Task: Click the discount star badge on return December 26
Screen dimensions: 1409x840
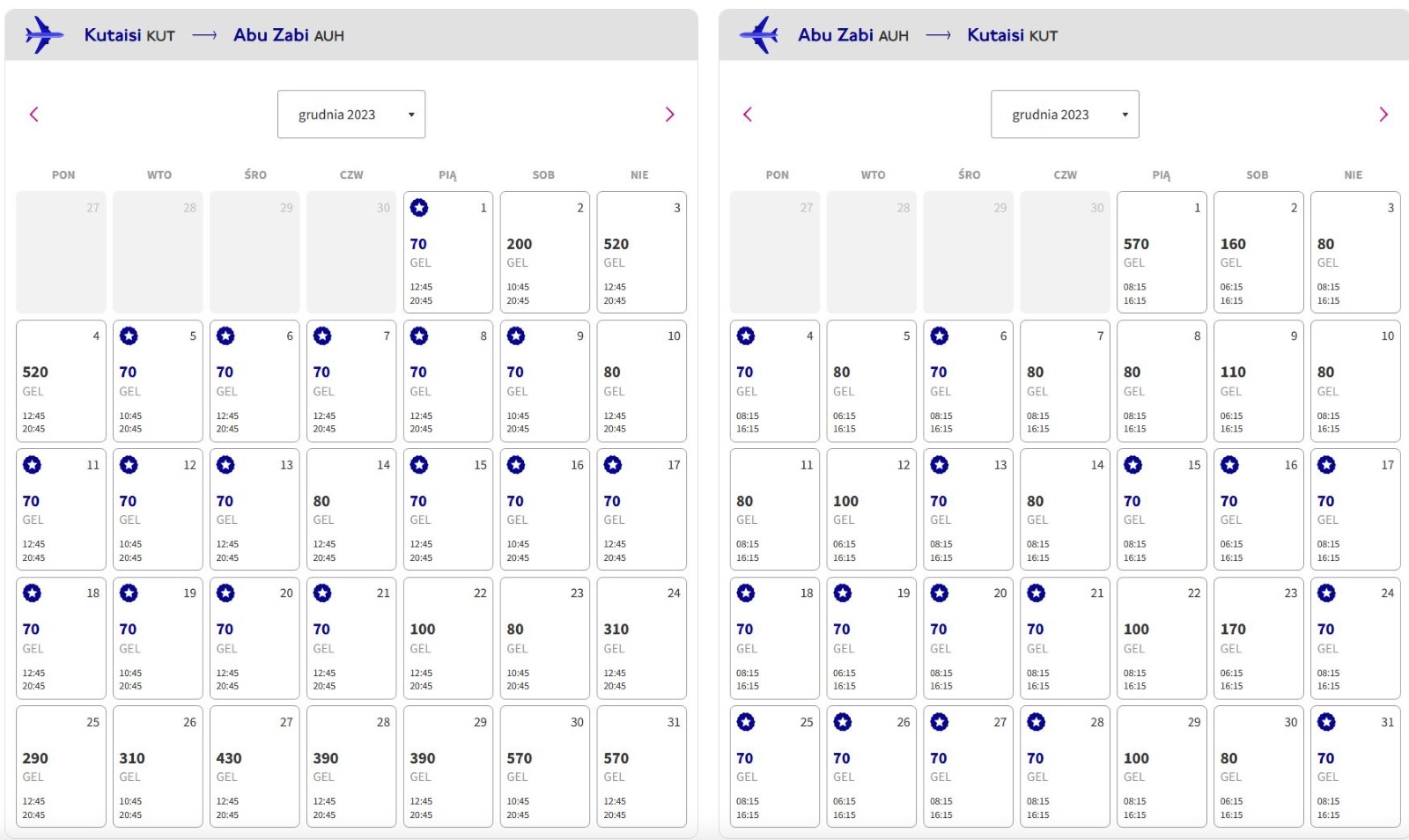Action: (843, 722)
